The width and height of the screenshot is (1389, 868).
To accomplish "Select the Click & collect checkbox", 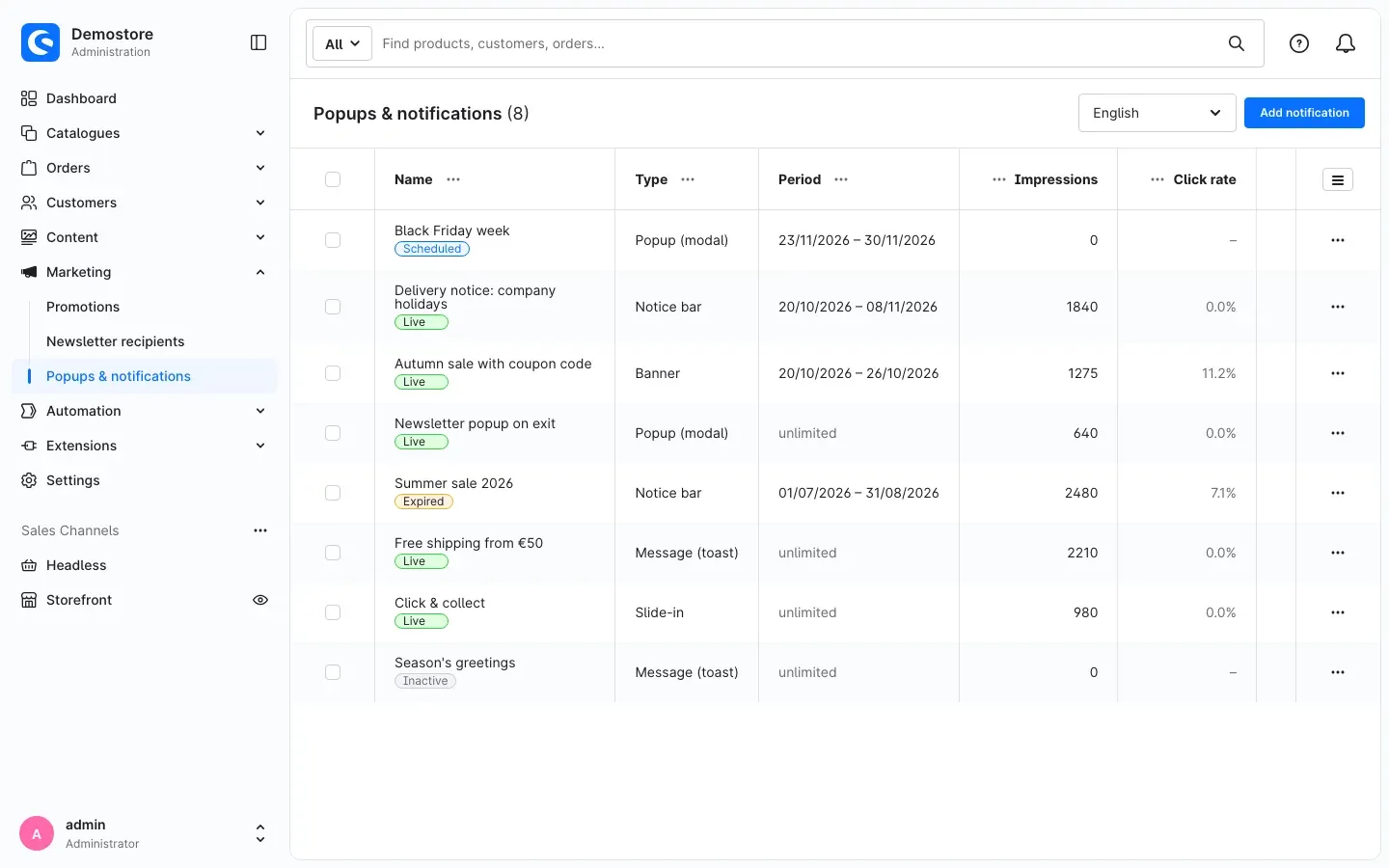I will [x=333, y=612].
